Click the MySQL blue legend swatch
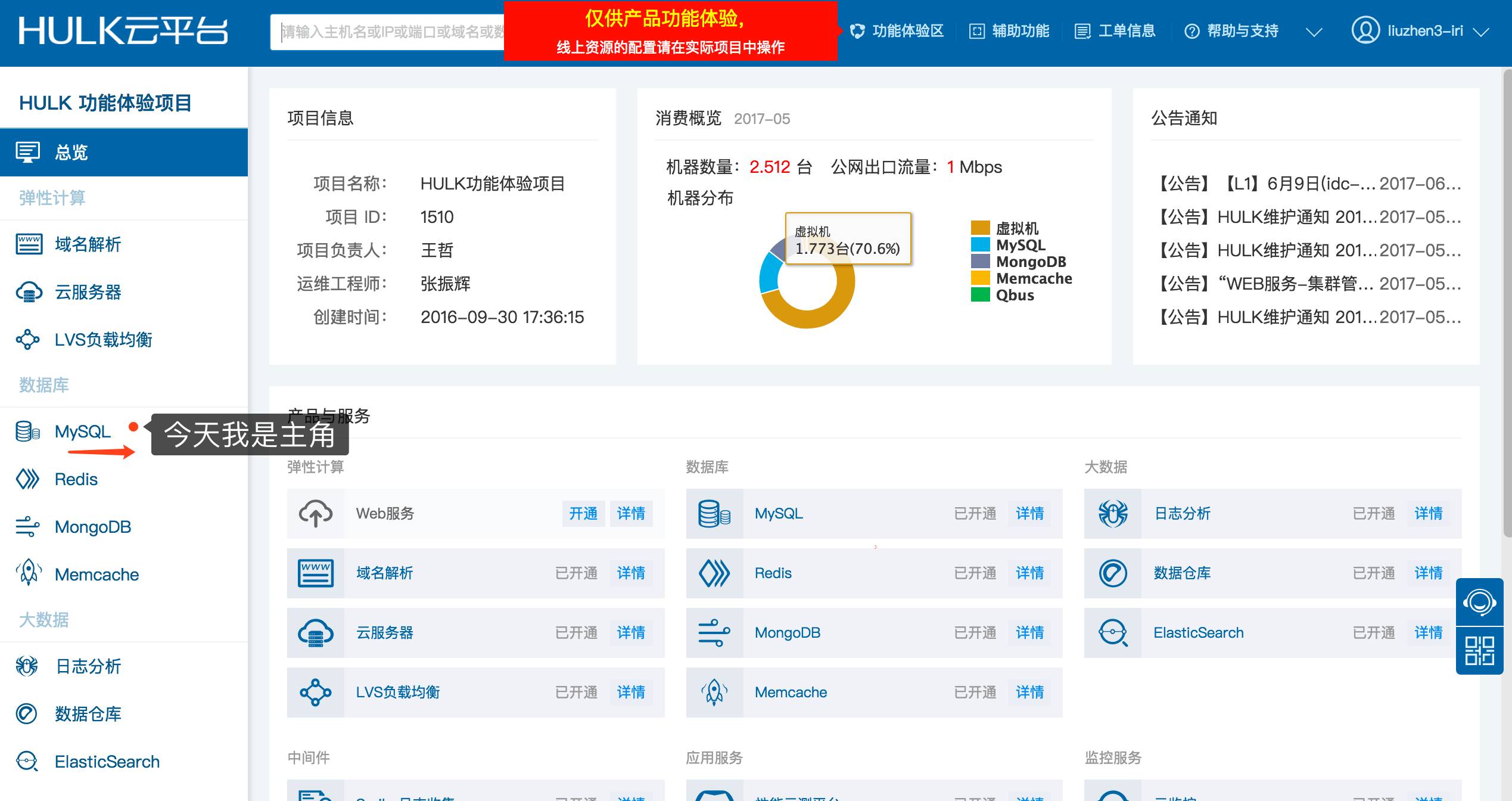 pyautogui.click(x=980, y=245)
